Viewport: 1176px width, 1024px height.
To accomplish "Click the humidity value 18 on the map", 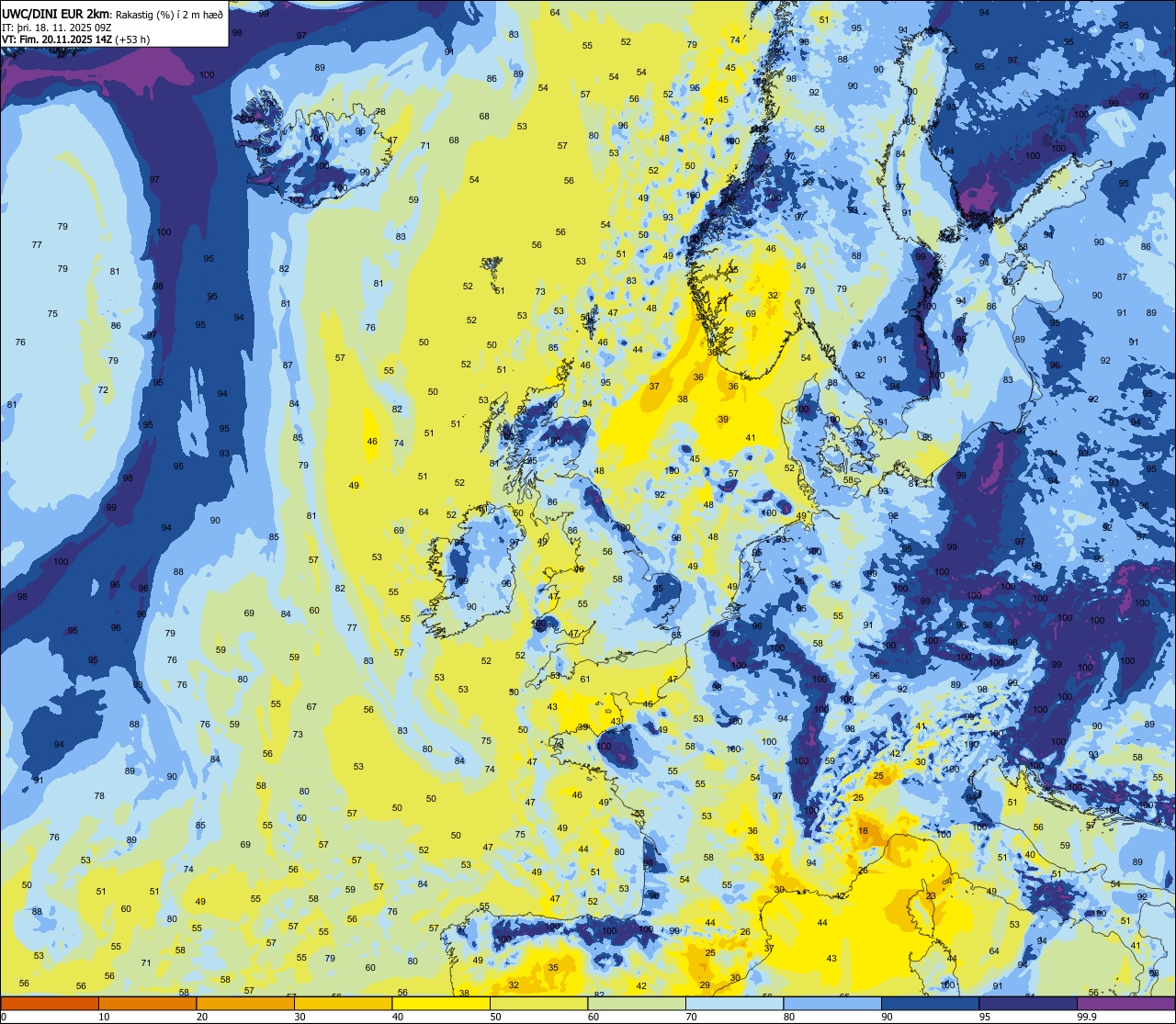I will pyautogui.click(x=863, y=831).
